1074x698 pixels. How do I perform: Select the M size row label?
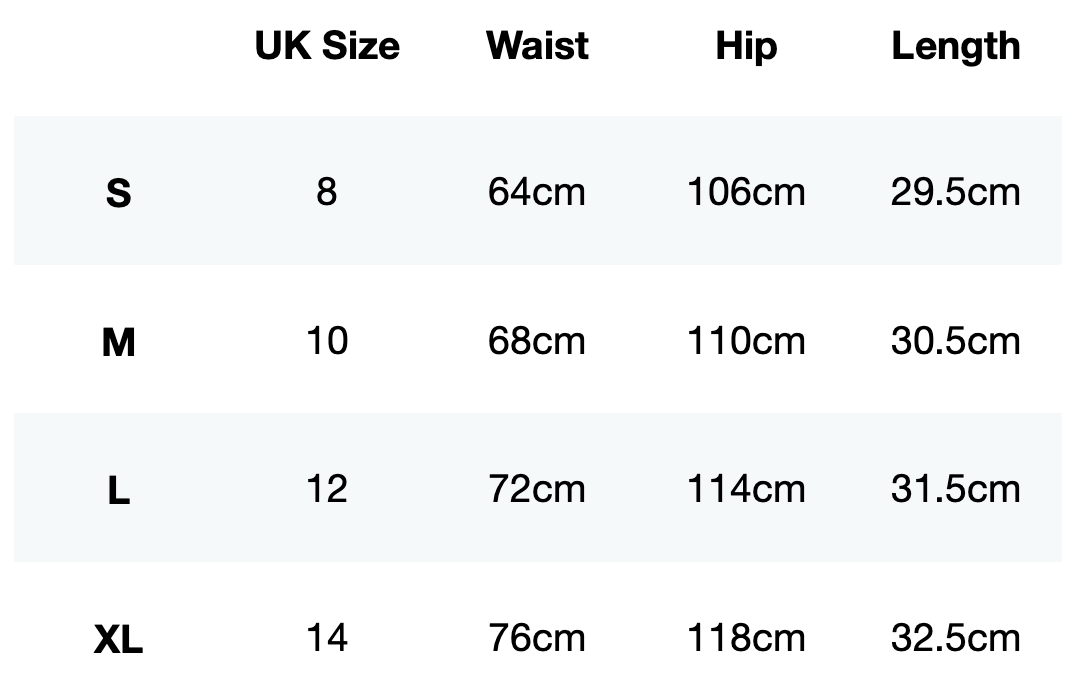click(118, 342)
